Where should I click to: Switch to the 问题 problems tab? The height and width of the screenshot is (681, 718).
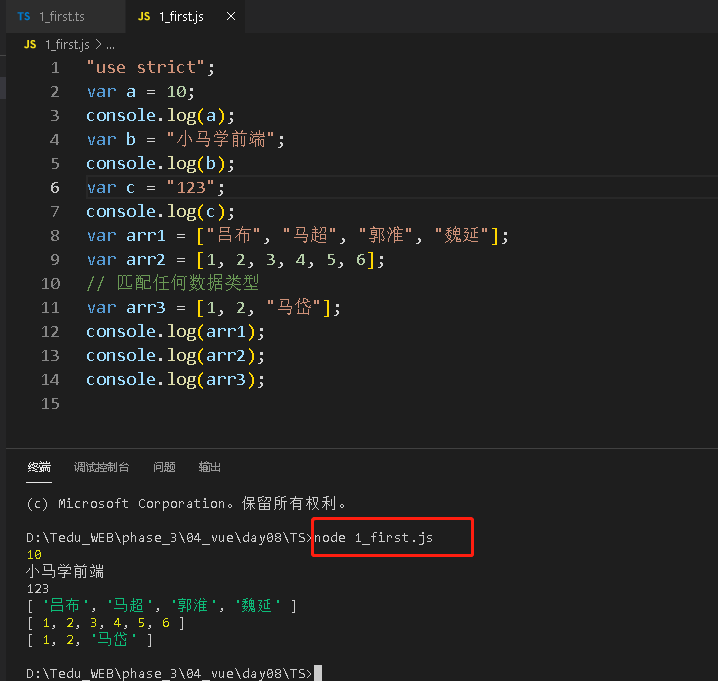[x=164, y=467]
